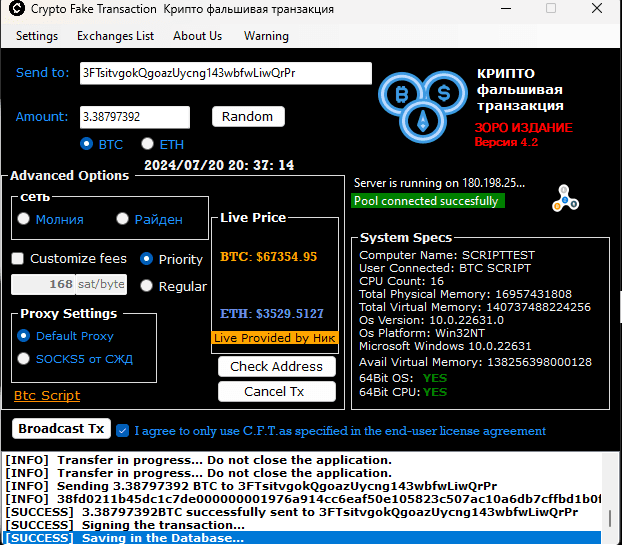Viewport: 622px width, 545px height.
Task: Click the Check Address button
Action: pos(276,367)
